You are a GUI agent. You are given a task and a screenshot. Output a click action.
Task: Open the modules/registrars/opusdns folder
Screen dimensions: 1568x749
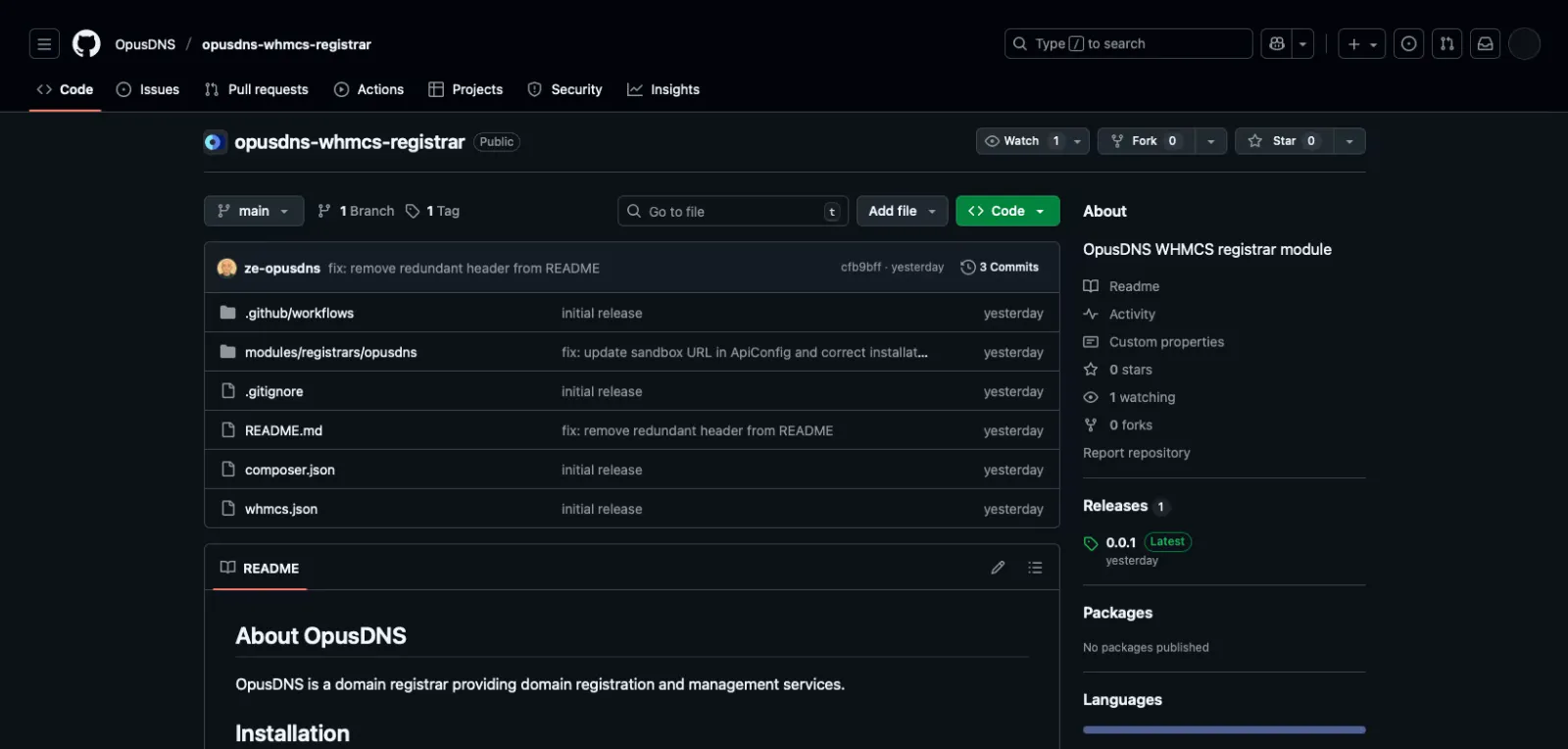330,352
